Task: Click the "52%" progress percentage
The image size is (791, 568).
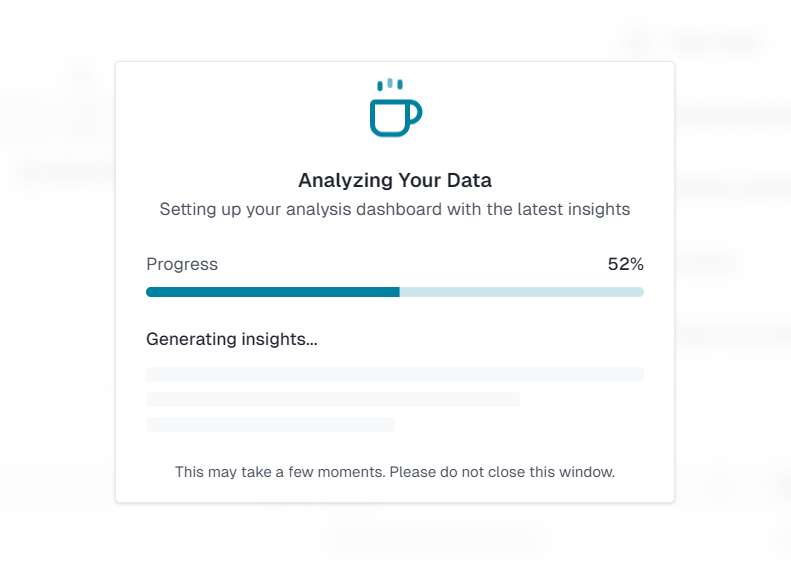Action: [x=625, y=264]
